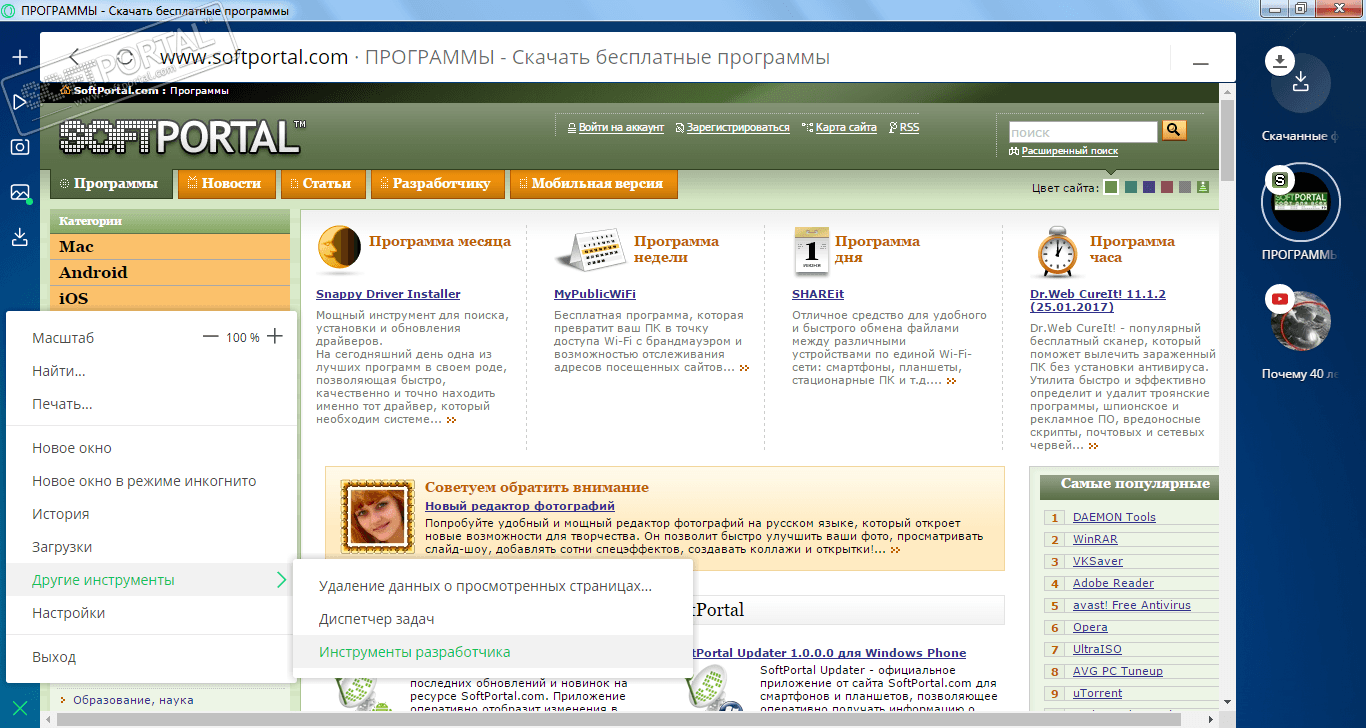Viewport: 1366px width, 728px height.
Task: Open the YouTube Почему 40 tab thumbnail
Action: (x=1300, y=321)
